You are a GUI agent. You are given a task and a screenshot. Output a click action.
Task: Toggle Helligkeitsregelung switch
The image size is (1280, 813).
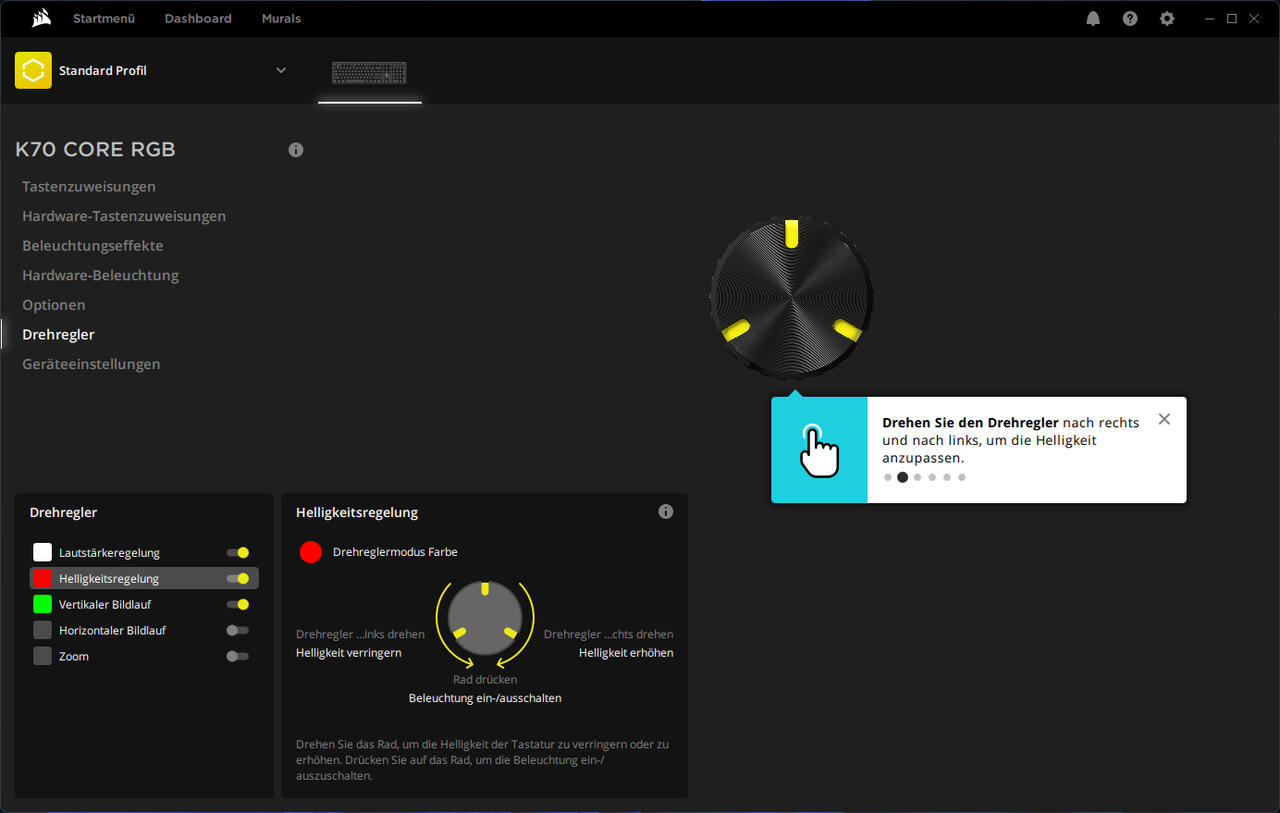tap(238, 578)
